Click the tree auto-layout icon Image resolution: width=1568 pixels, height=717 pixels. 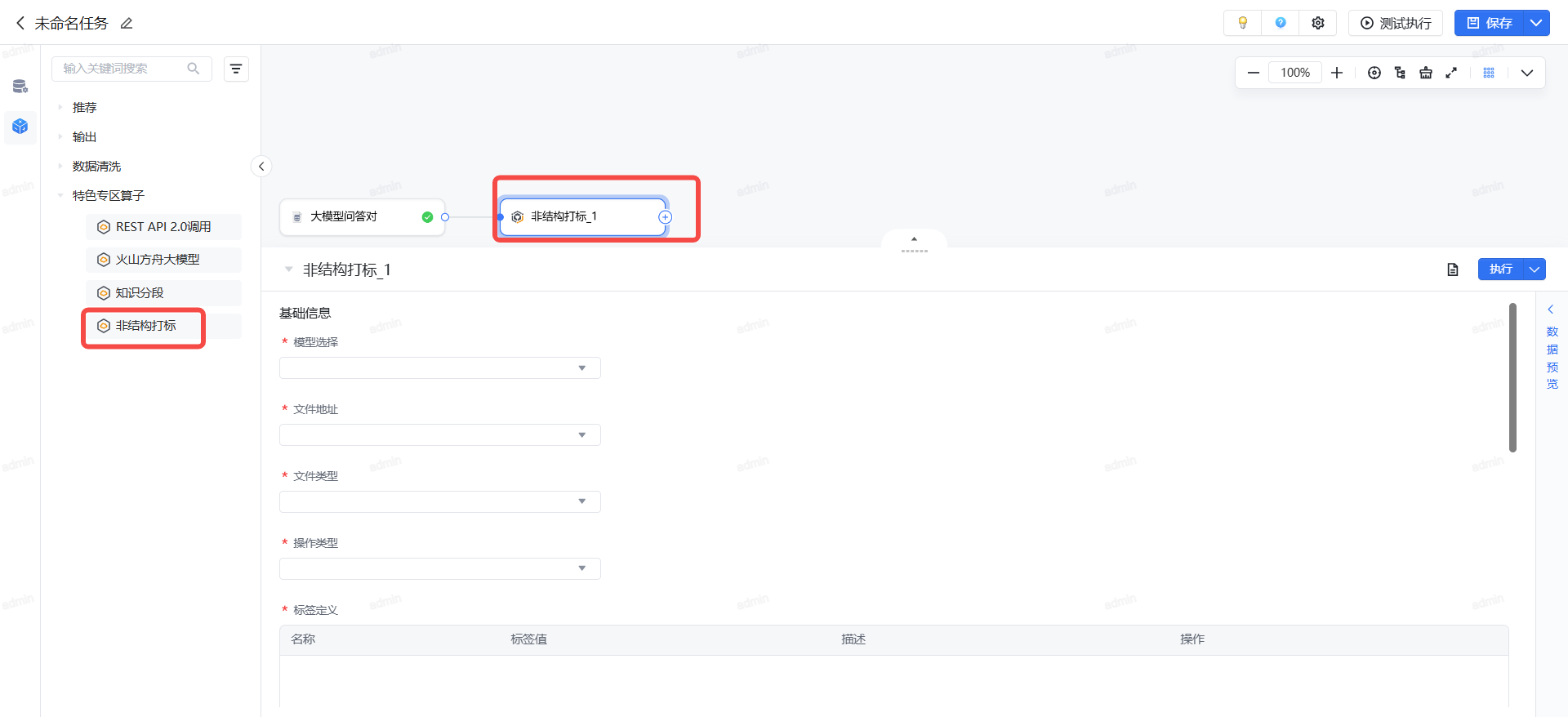pyautogui.click(x=1401, y=73)
